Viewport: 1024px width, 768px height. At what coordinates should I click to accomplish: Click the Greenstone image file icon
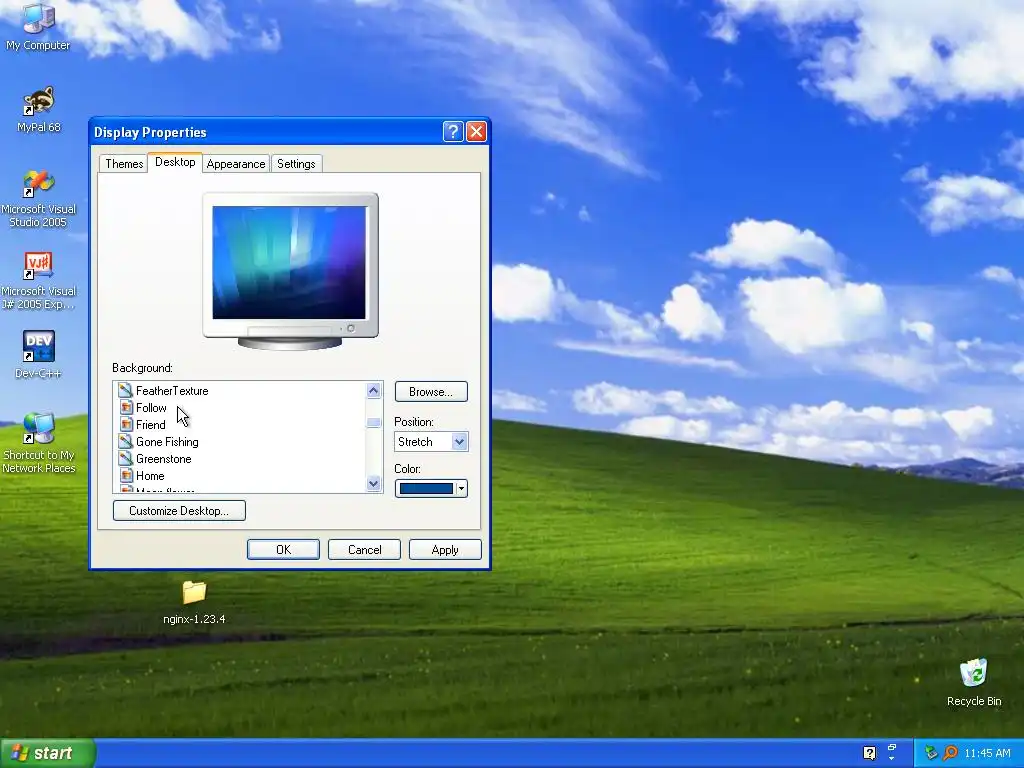(x=125, y=458)
